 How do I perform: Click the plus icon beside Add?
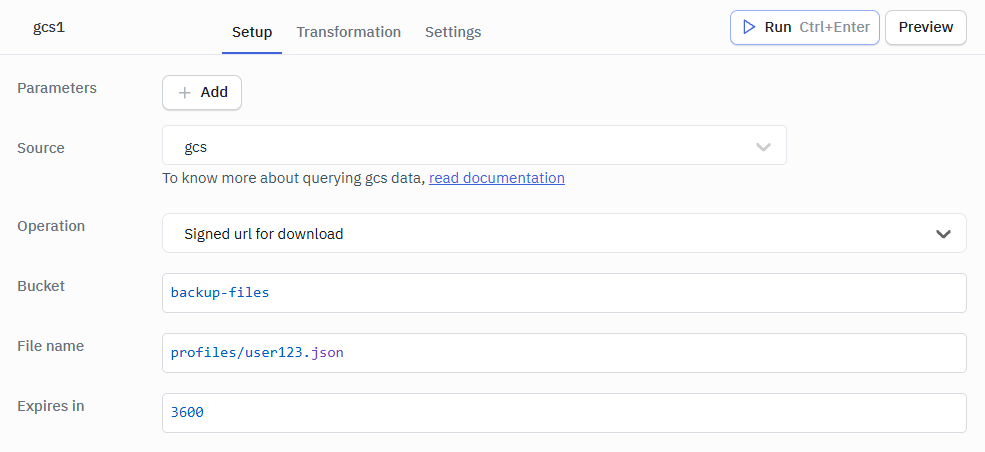(184, 92)
